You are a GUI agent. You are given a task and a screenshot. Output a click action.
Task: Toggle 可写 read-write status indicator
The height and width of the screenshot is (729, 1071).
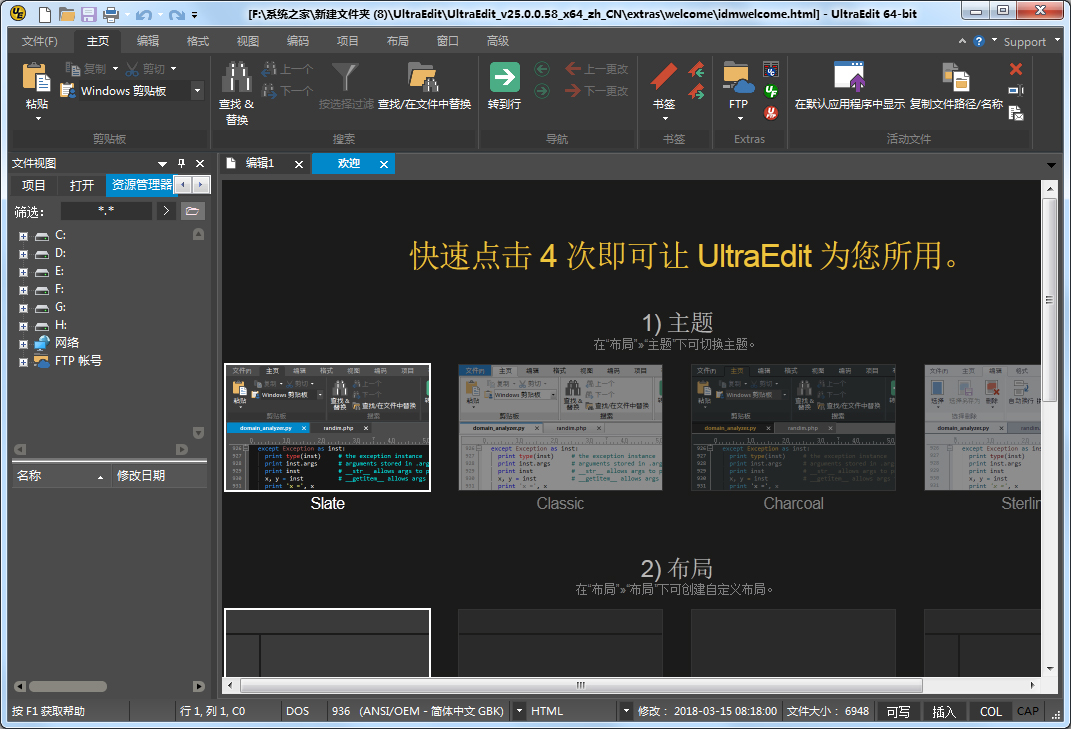point(898,711)
